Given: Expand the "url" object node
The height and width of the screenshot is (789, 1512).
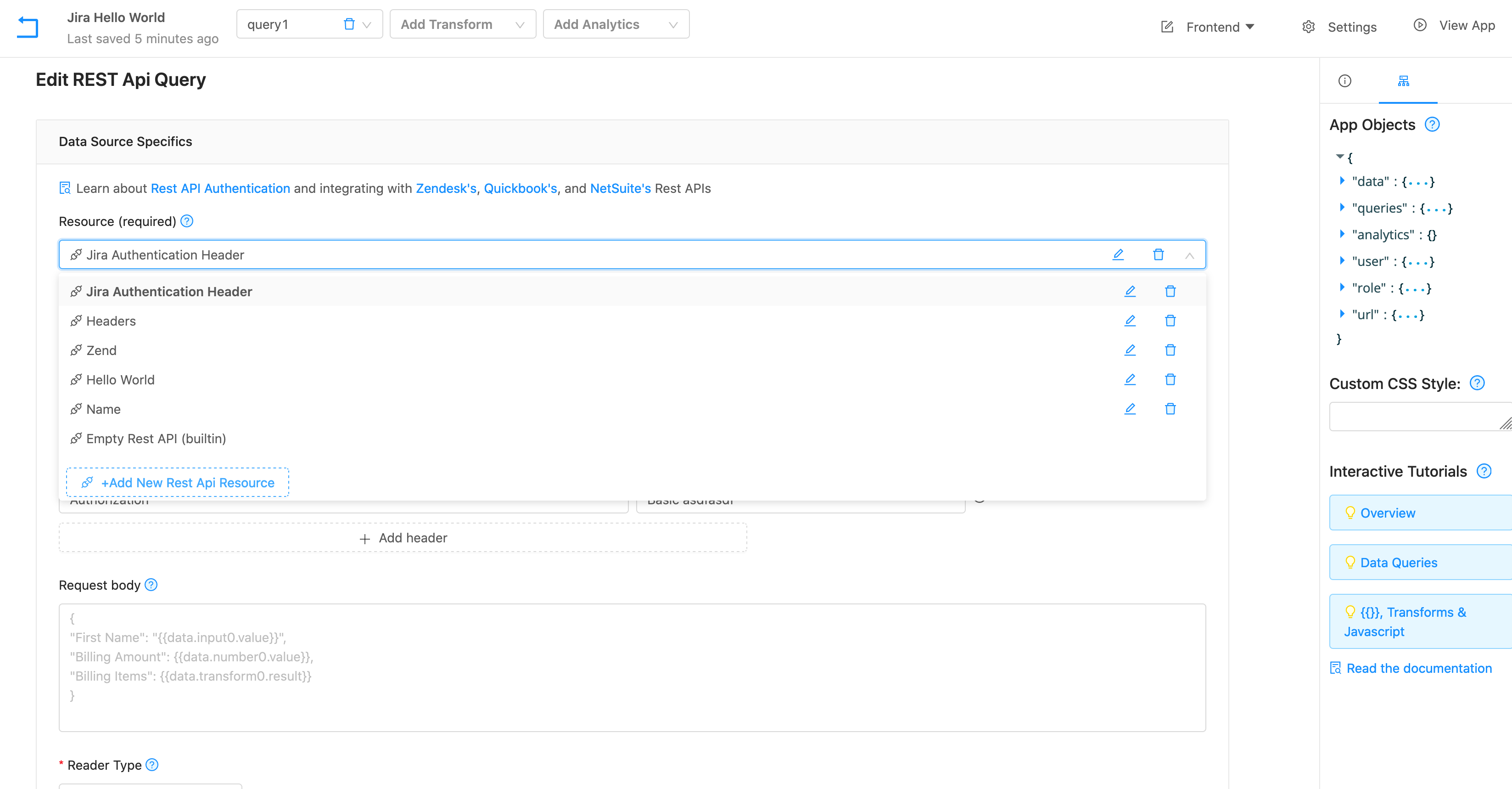Looking at the screenshot, I should coord(1342,314).
